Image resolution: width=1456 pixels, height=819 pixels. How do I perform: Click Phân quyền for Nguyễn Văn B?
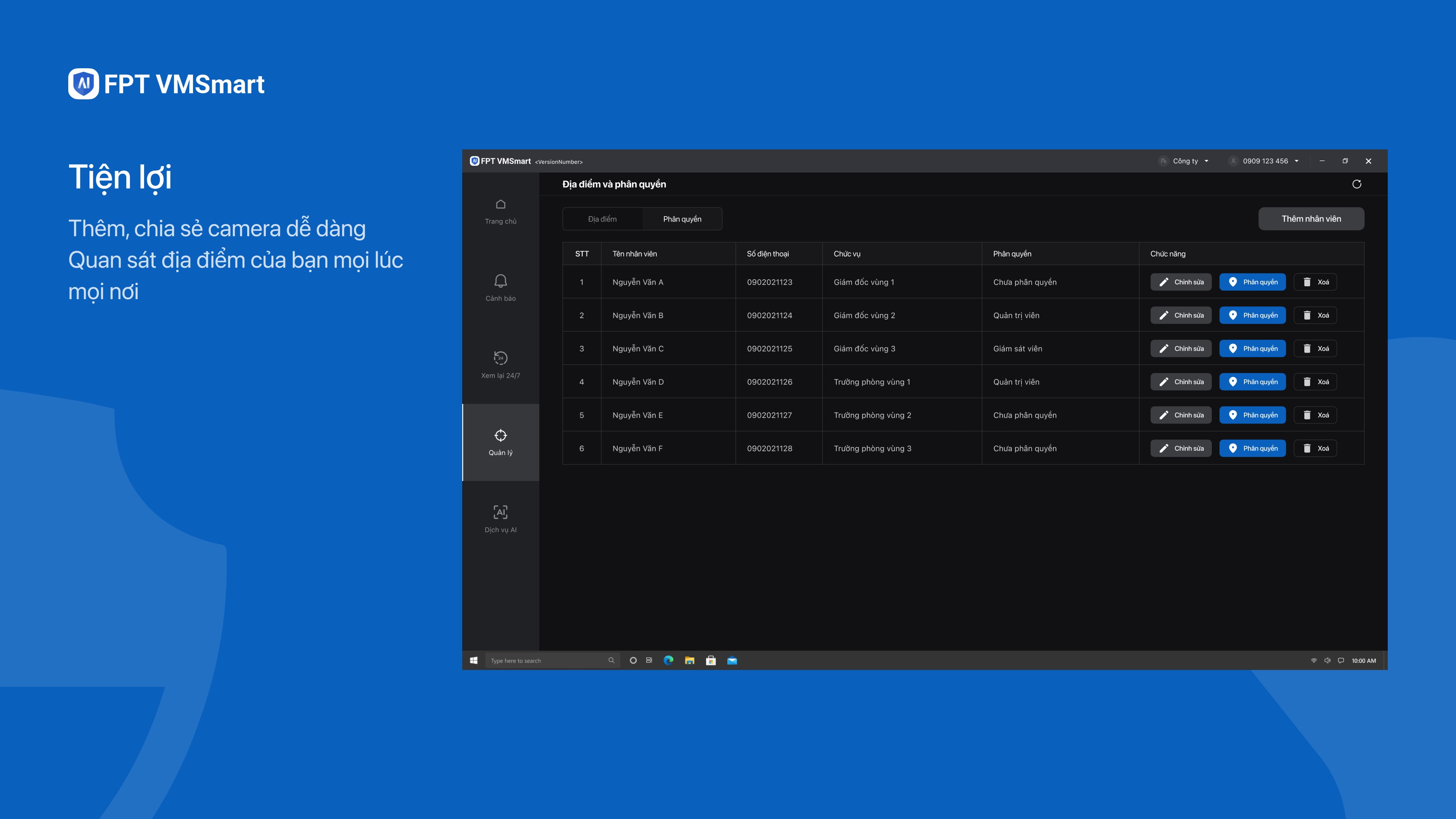click(1252, 315)
